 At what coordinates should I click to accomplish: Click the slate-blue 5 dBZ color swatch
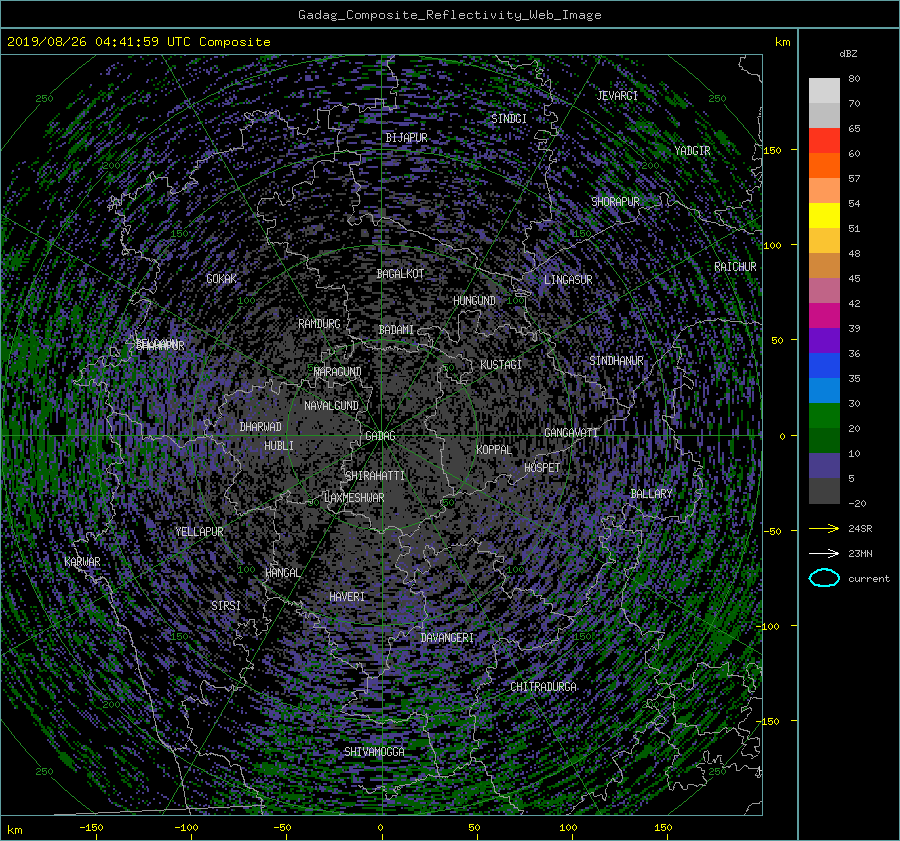(824, 466)
